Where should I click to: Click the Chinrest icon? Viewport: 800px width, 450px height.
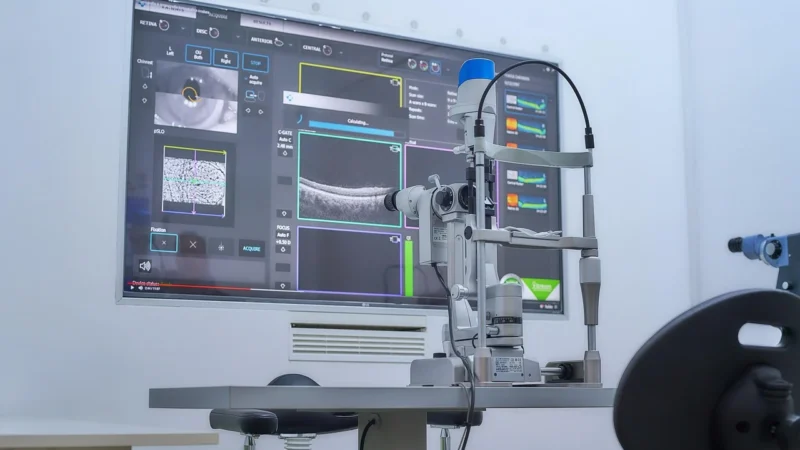[145, 73]
